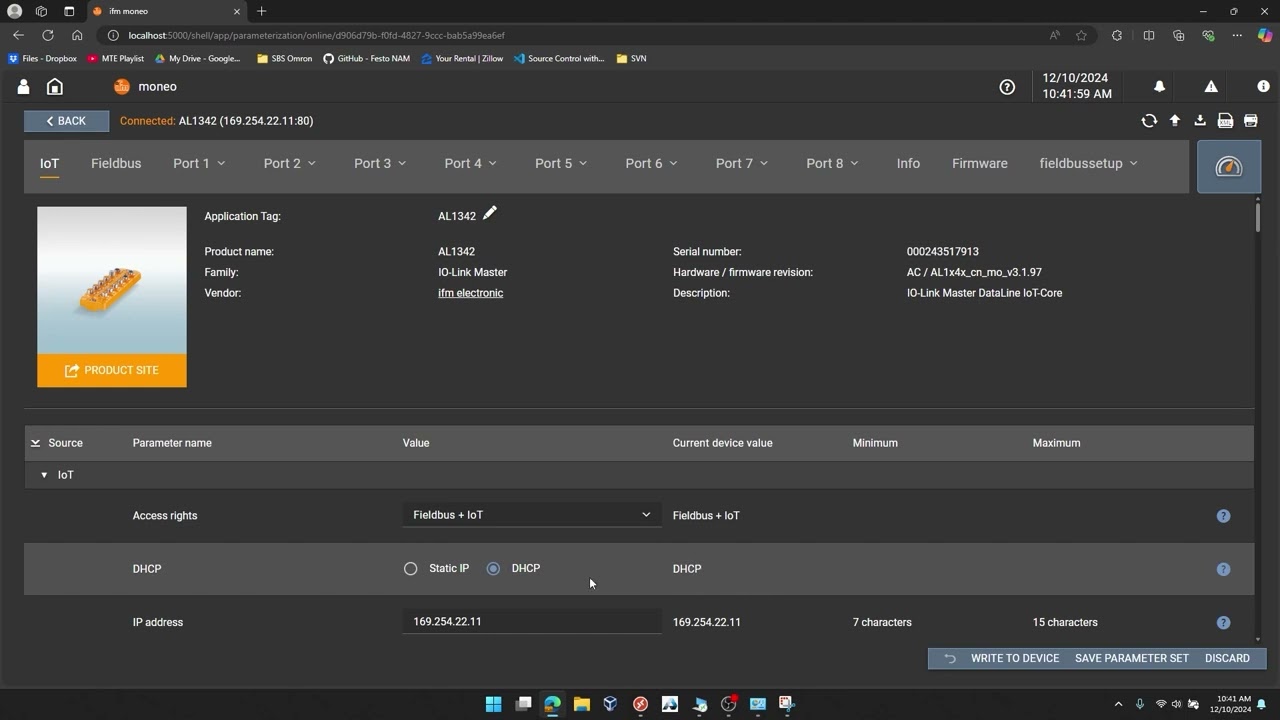Reload the browser page
Image resolution: width=1280 pixels, height=720 pixels.
[47, 35]
